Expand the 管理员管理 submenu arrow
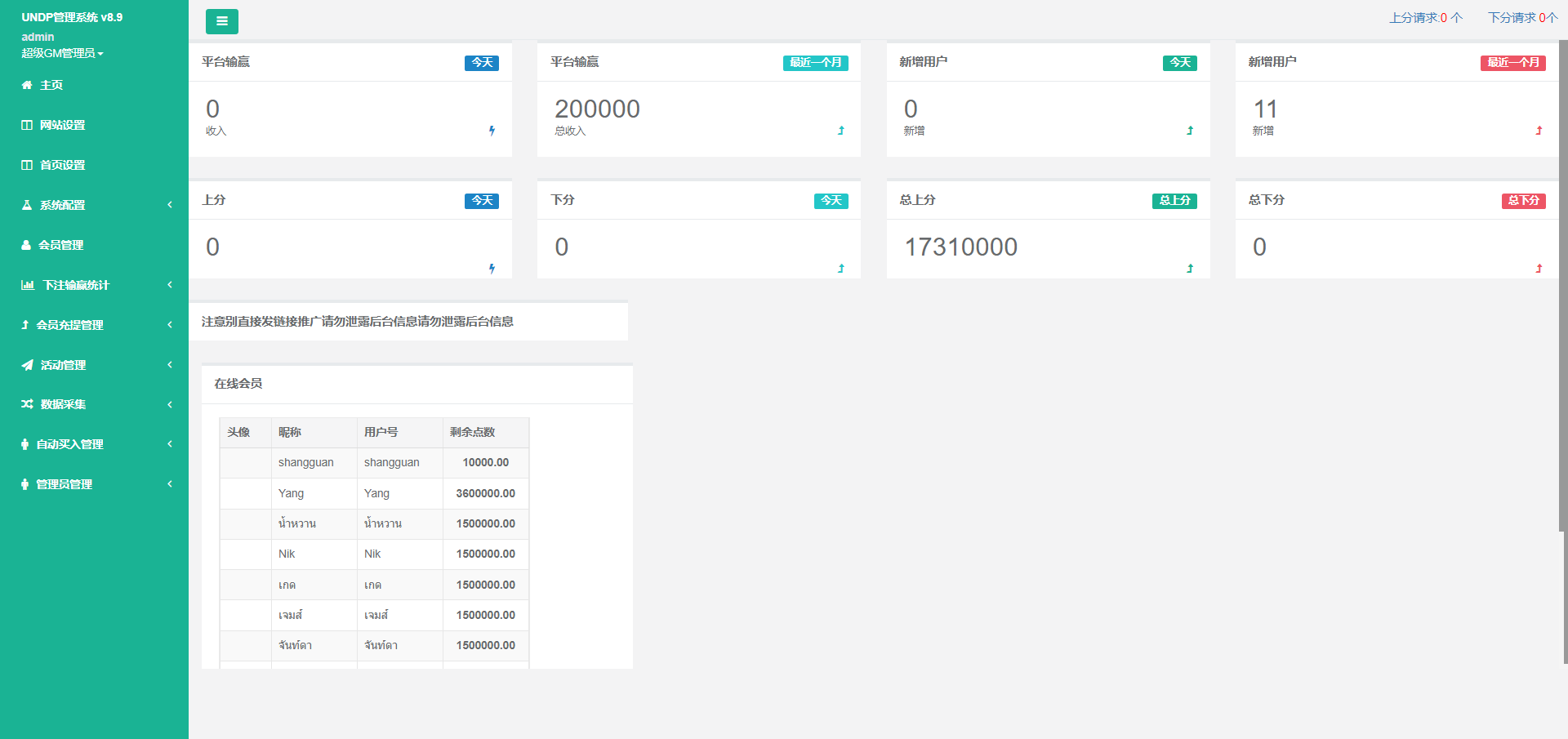1568x739 pixels. pyautogui.click(x=170, y=484)
